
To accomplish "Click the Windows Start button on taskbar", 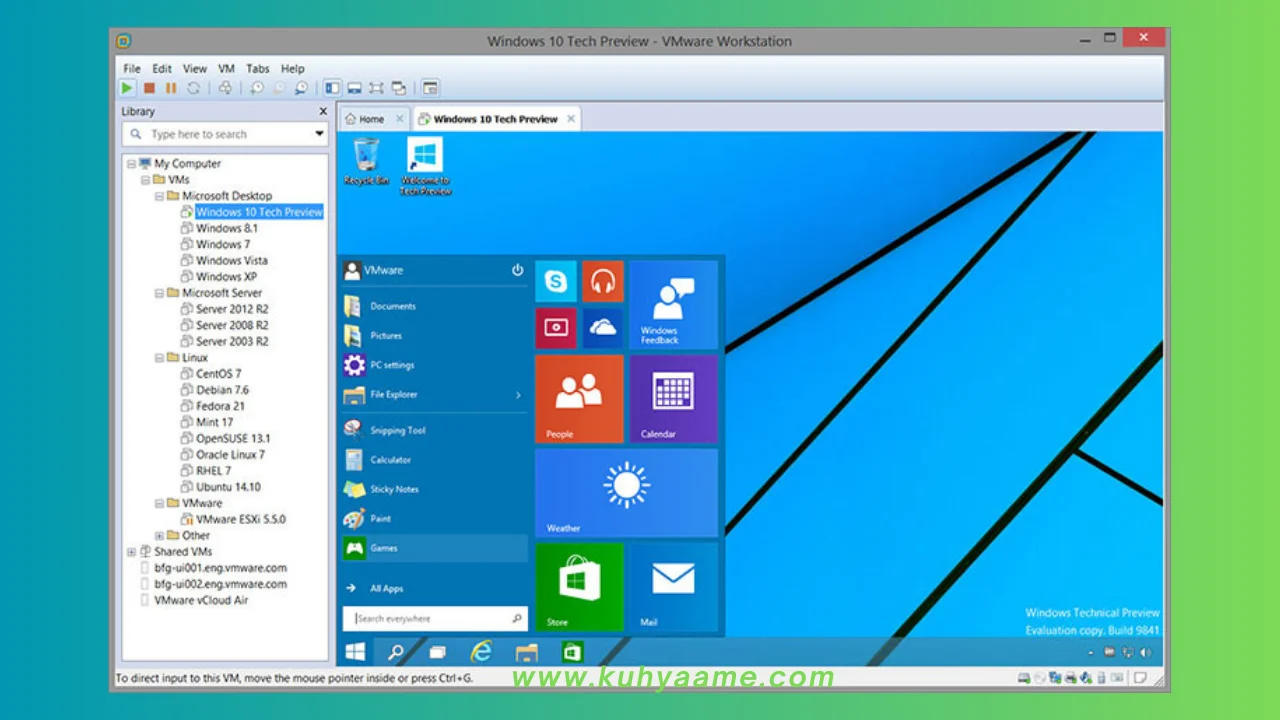I will click(x=355, y=652).
